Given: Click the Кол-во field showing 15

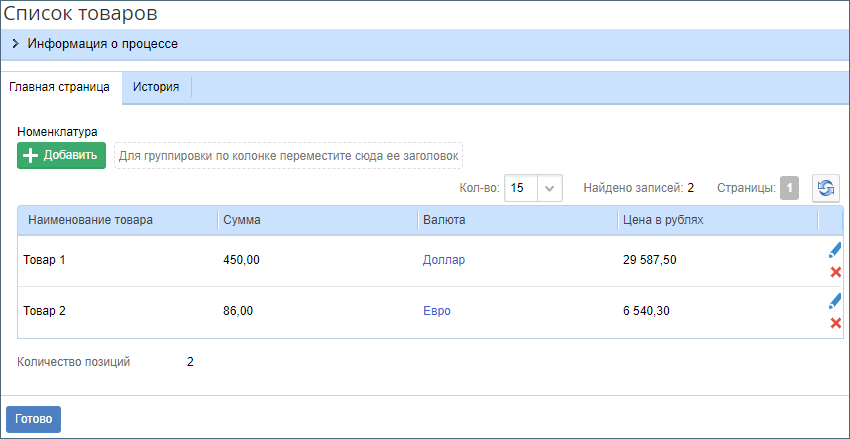Looking at the screenshot, I should [521, 188].
